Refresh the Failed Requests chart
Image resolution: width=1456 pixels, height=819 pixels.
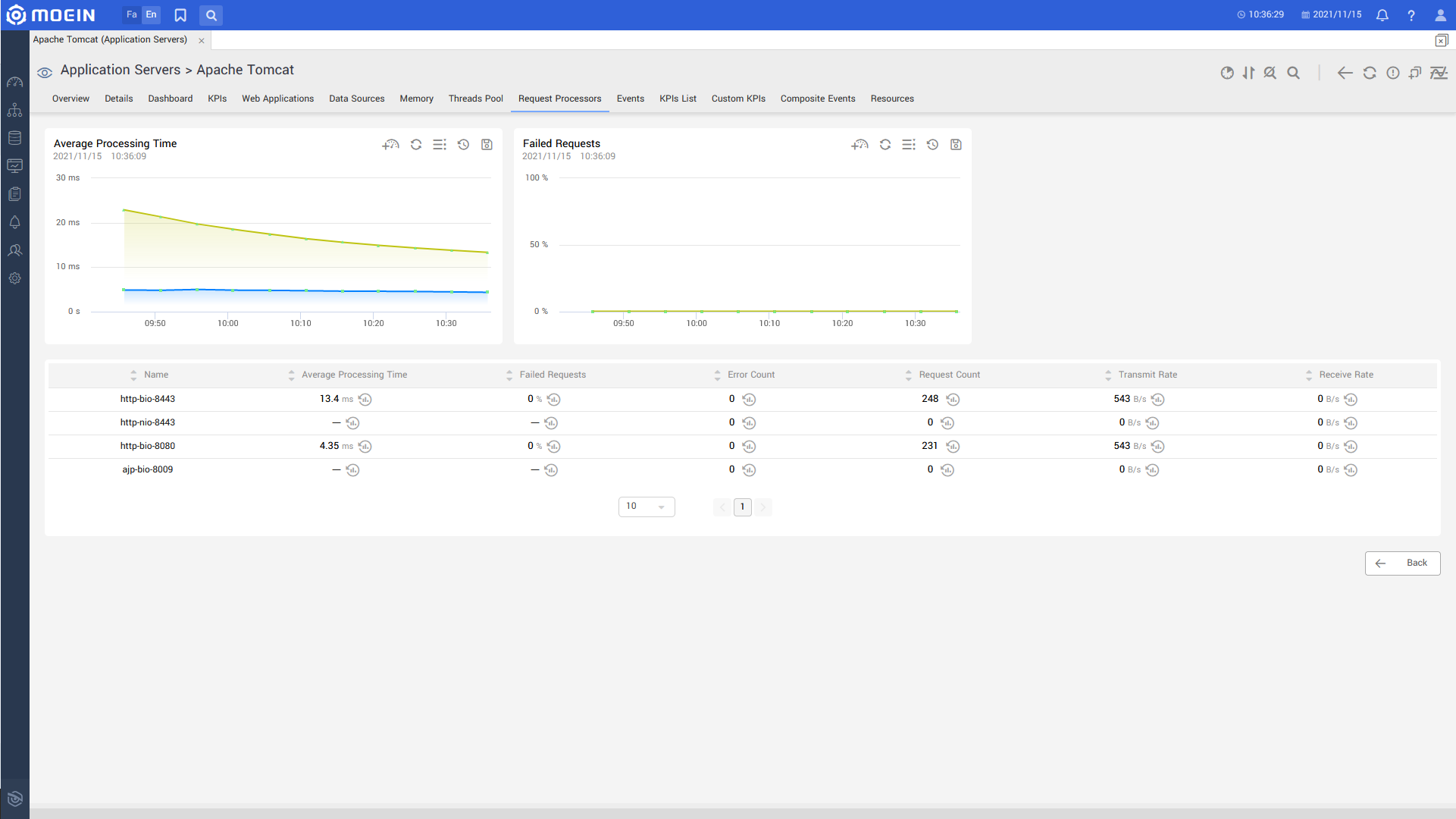(885, 145)
